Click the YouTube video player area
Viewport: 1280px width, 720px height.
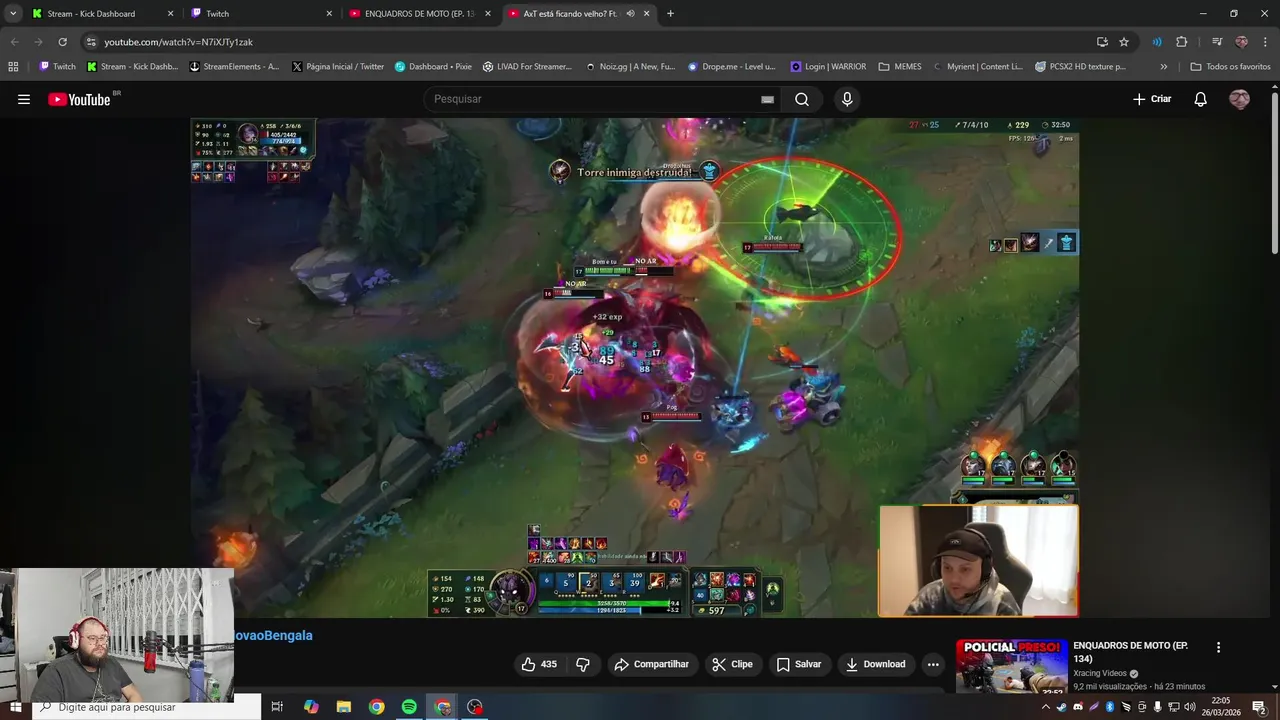pos(635,368)
